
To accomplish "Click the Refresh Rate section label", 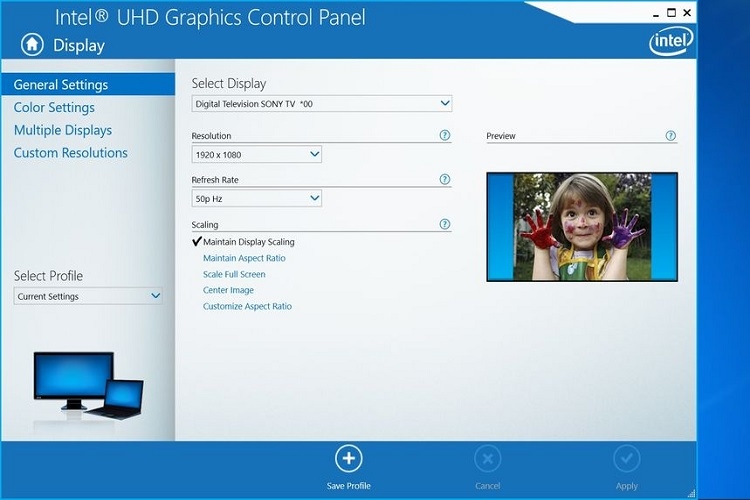I will (215, 180).
